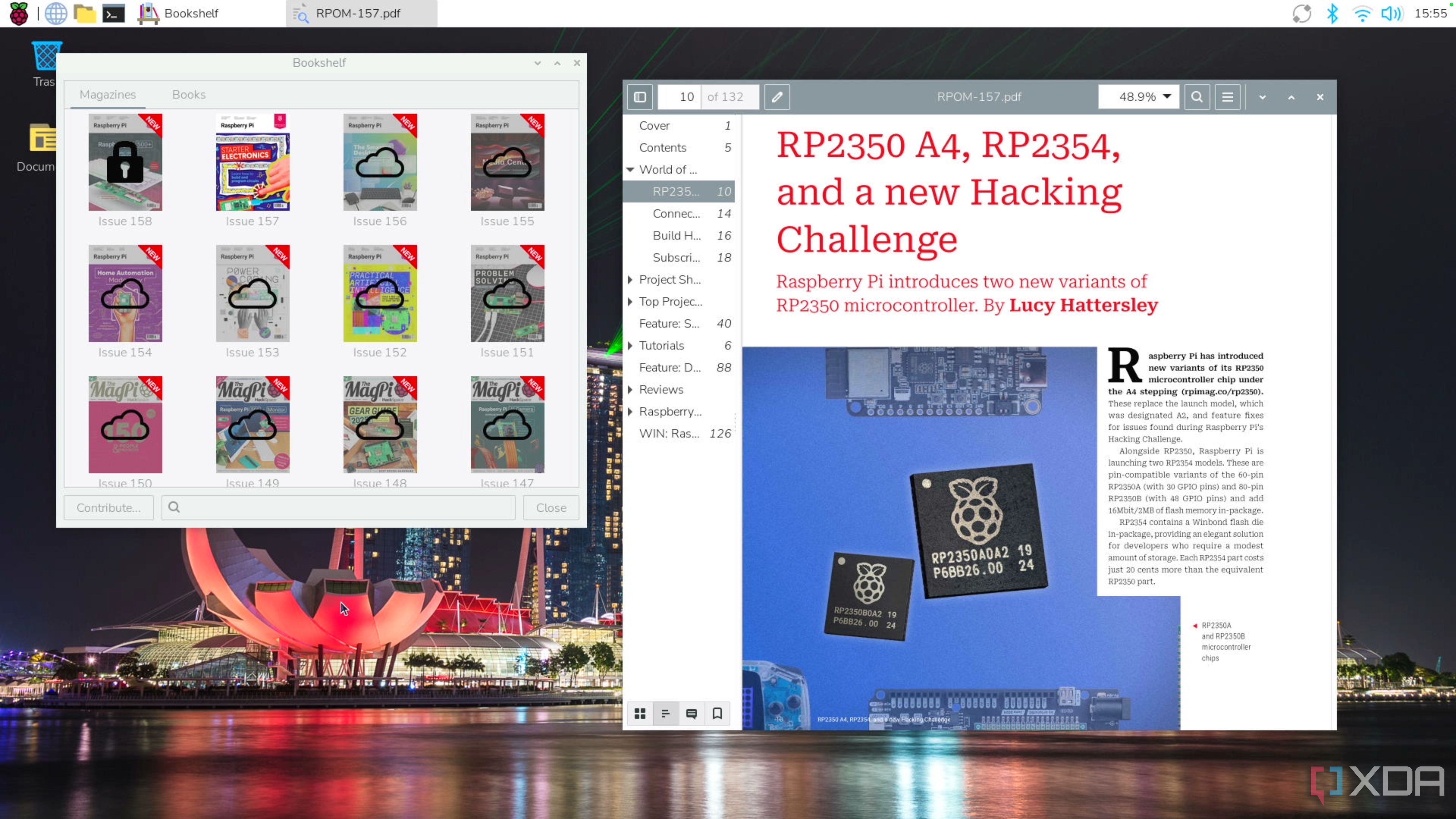Image resolution: width=1456 pixels, height=819 pixels.
Task: Select the Issue 152 magazine cover
Action: (380, 293)
